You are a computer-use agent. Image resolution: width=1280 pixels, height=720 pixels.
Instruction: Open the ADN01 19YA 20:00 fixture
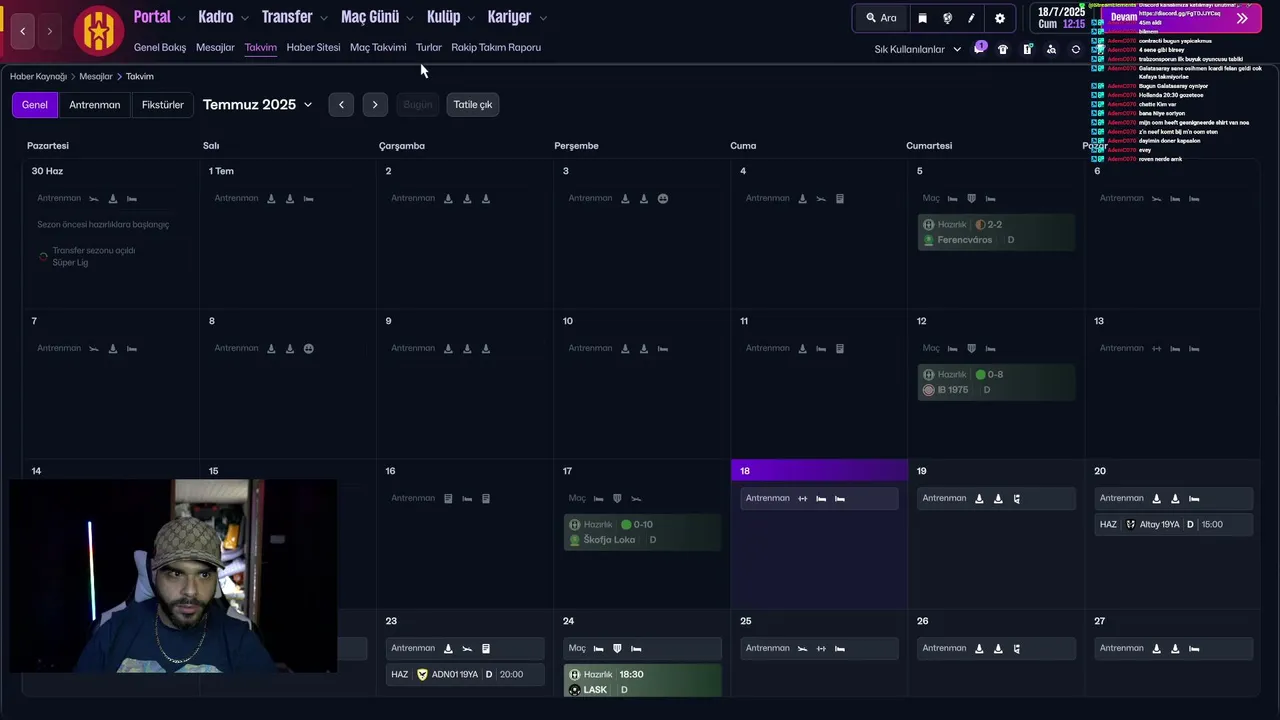(x=465, y=674)
